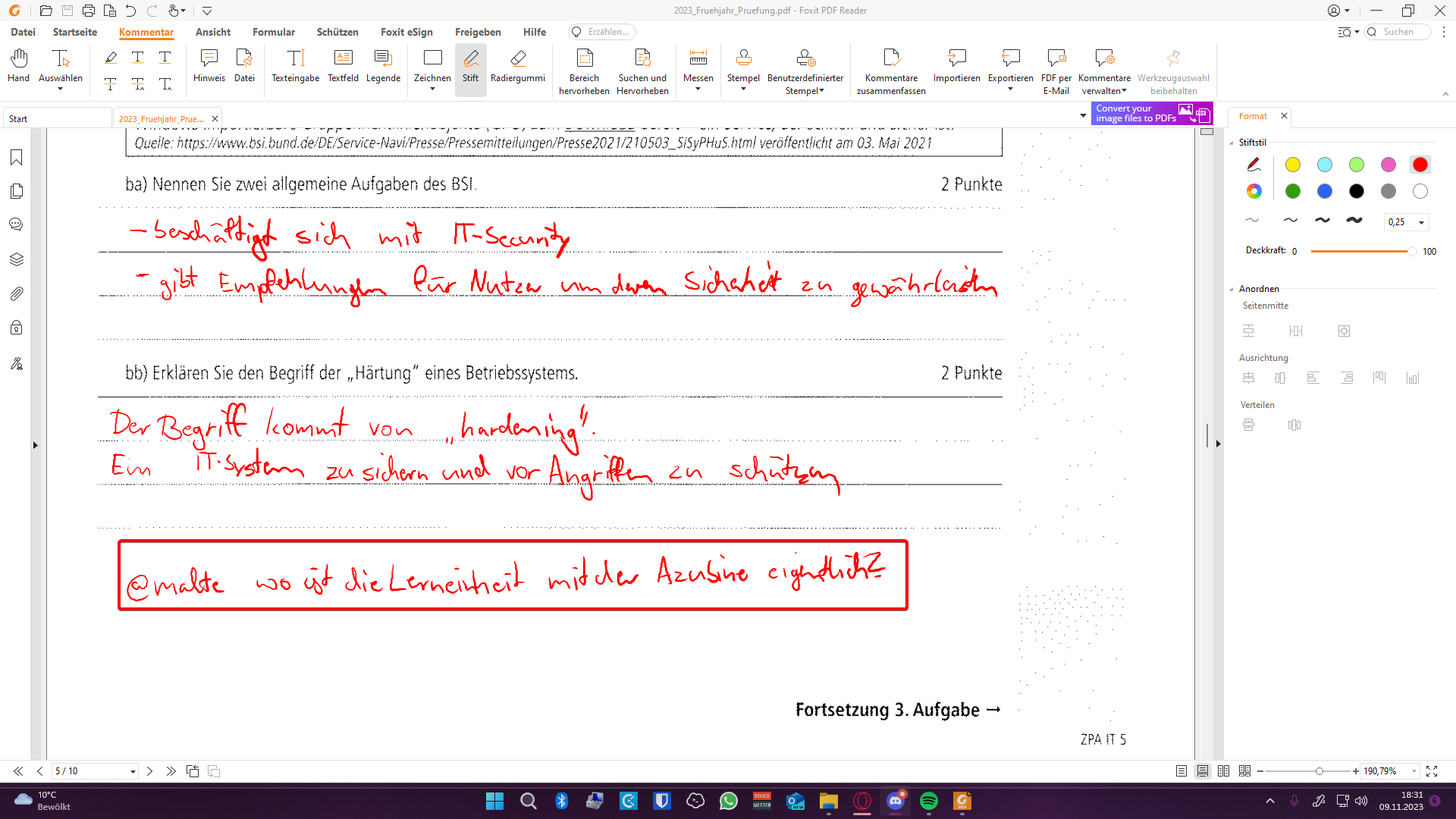The width and height of the screenshot is (1456, 819).
Task: Click the Stempel stamp tool icon
Action: (743, 59)
